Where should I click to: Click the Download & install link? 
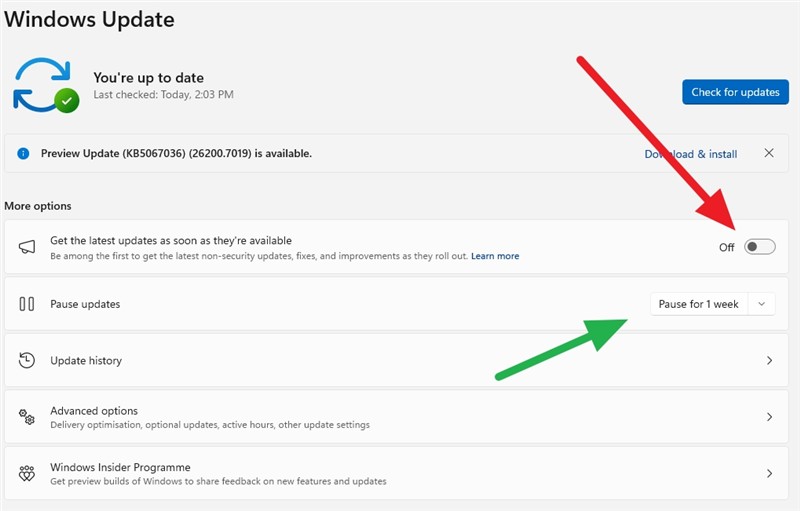click(690, 154)
